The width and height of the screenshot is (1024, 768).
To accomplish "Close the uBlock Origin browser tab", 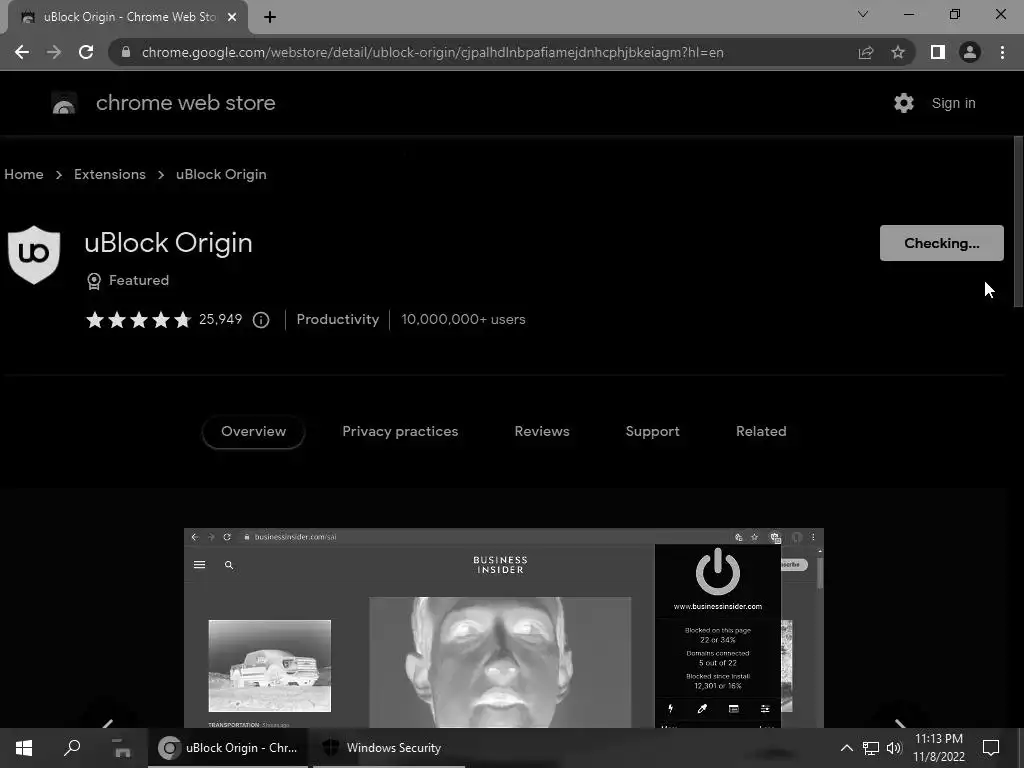I will (x=232, y=17).
